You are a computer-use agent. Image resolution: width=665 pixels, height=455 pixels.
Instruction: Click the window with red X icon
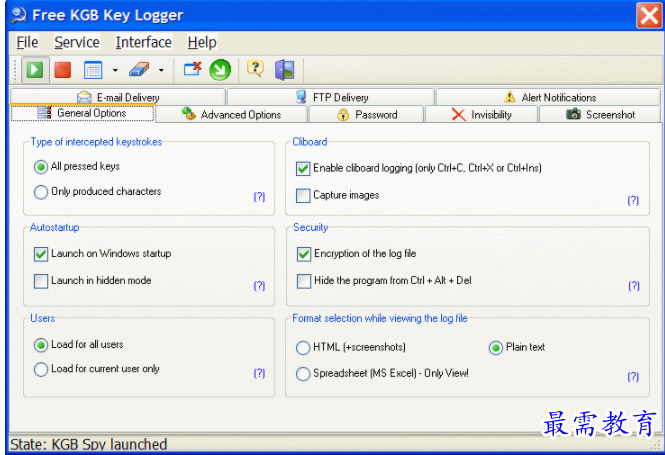(x=193, y=69)
